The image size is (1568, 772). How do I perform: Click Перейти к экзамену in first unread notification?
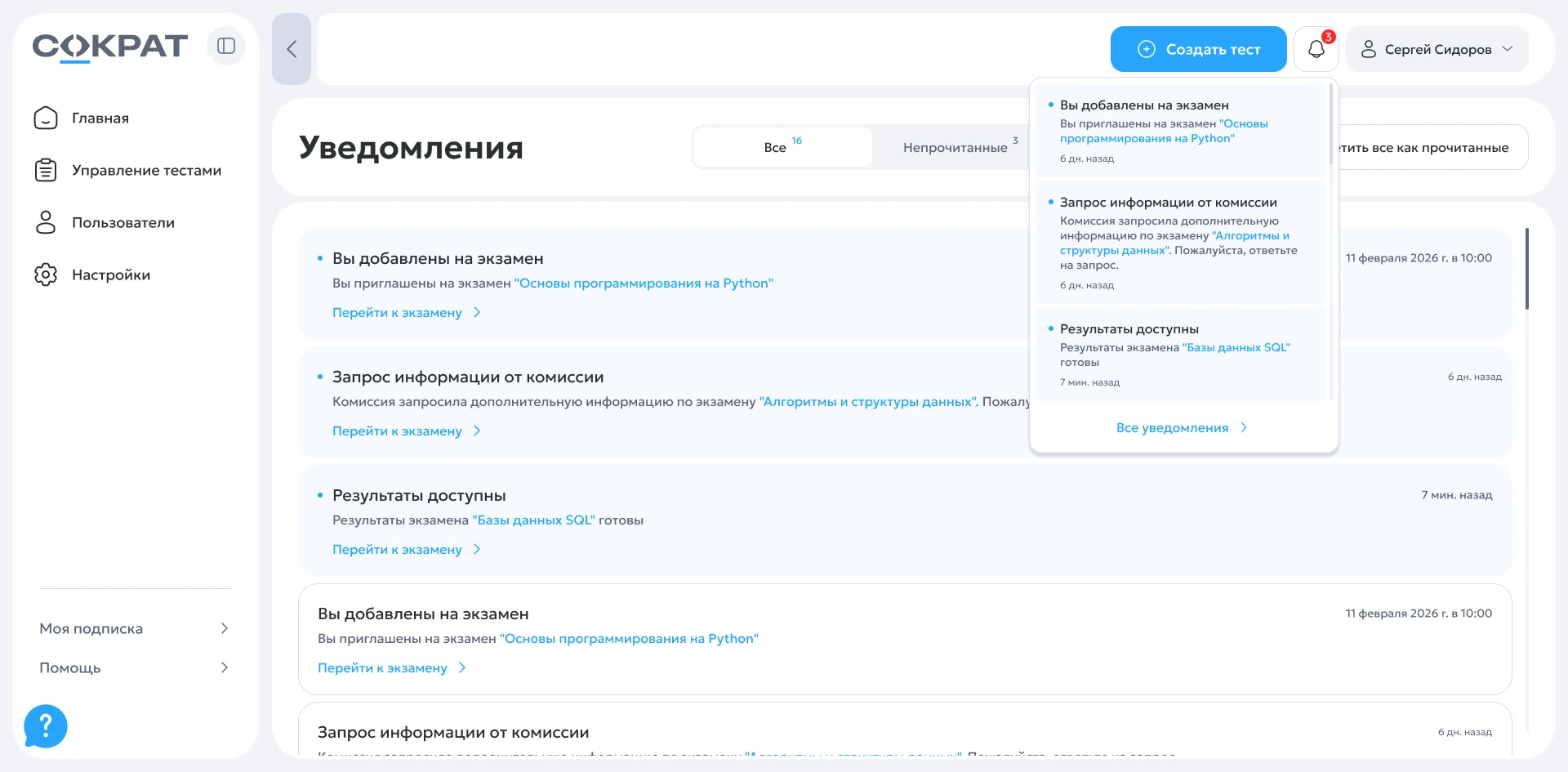click(x=407, y=313)
